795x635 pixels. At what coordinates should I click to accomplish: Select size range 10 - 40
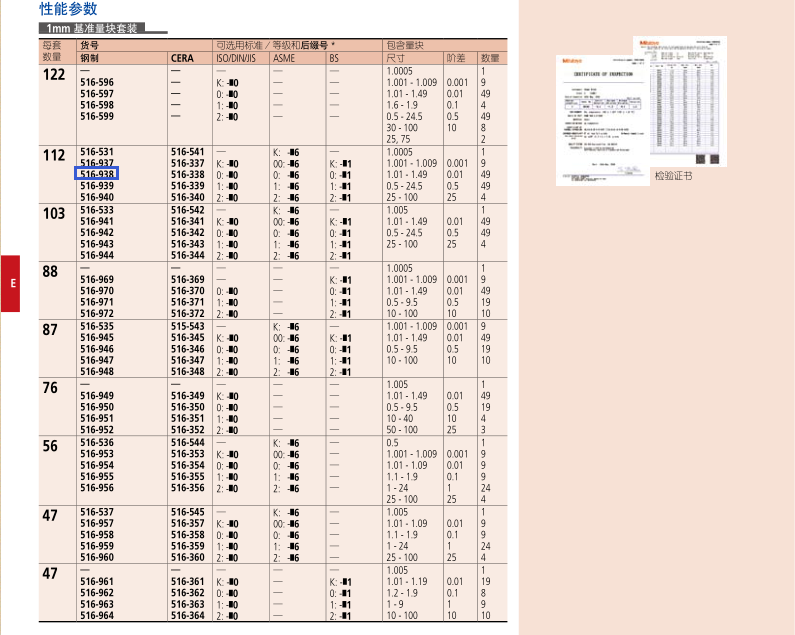point(400,418)
